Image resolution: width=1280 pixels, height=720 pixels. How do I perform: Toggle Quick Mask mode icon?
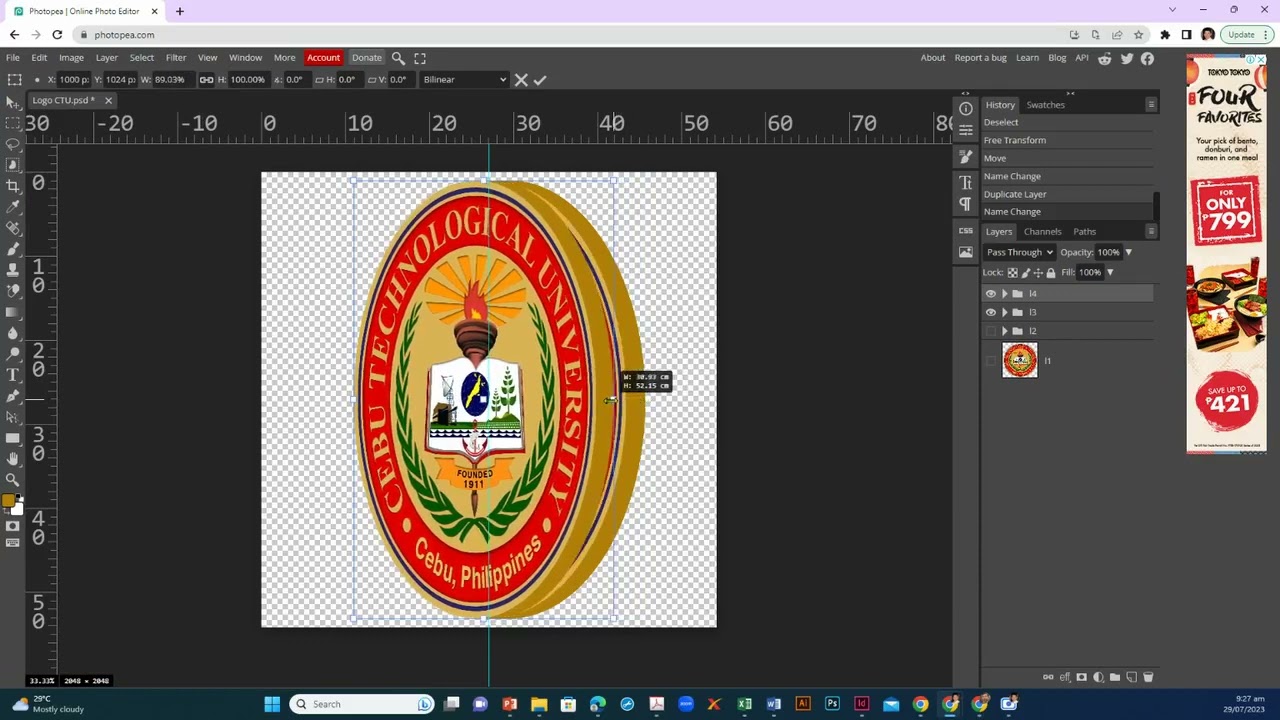pos(12,526)
